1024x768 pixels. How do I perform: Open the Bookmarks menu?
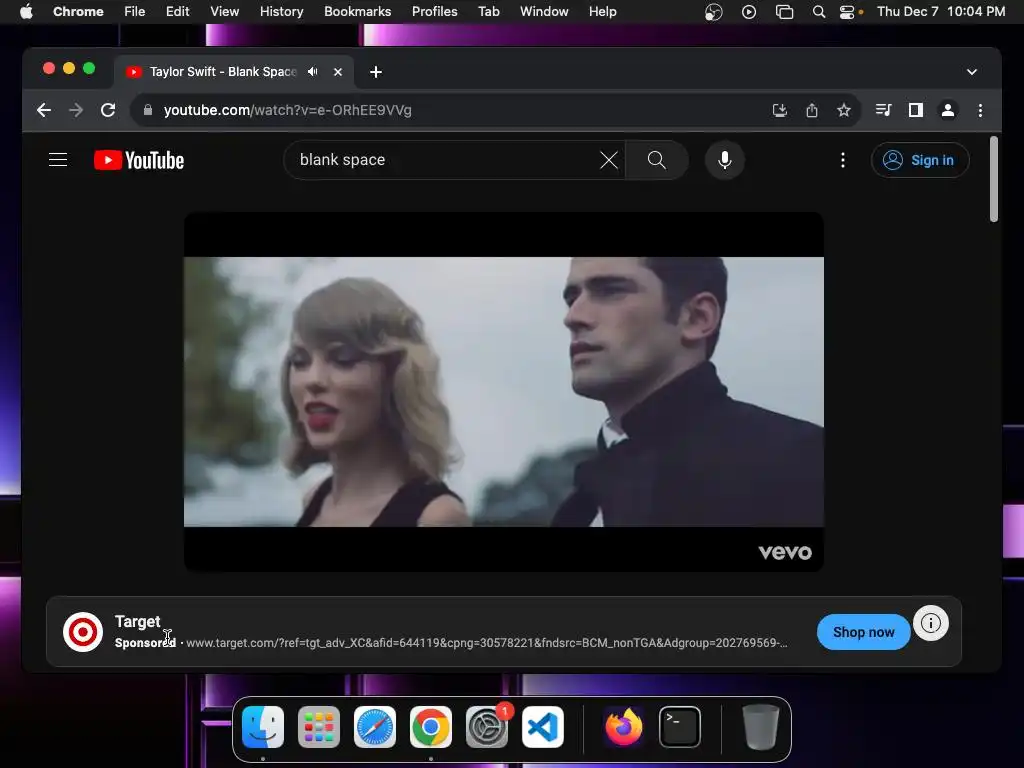(x=357, y=12)
